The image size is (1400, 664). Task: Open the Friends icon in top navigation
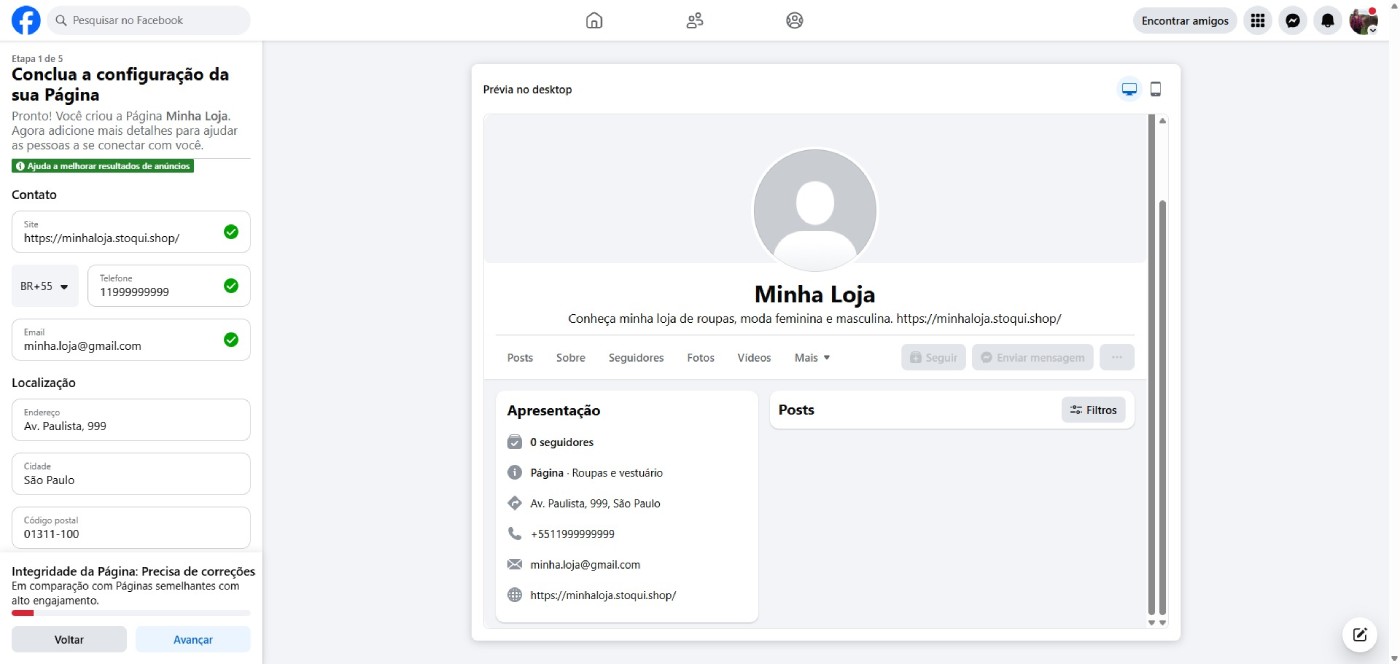695,20
